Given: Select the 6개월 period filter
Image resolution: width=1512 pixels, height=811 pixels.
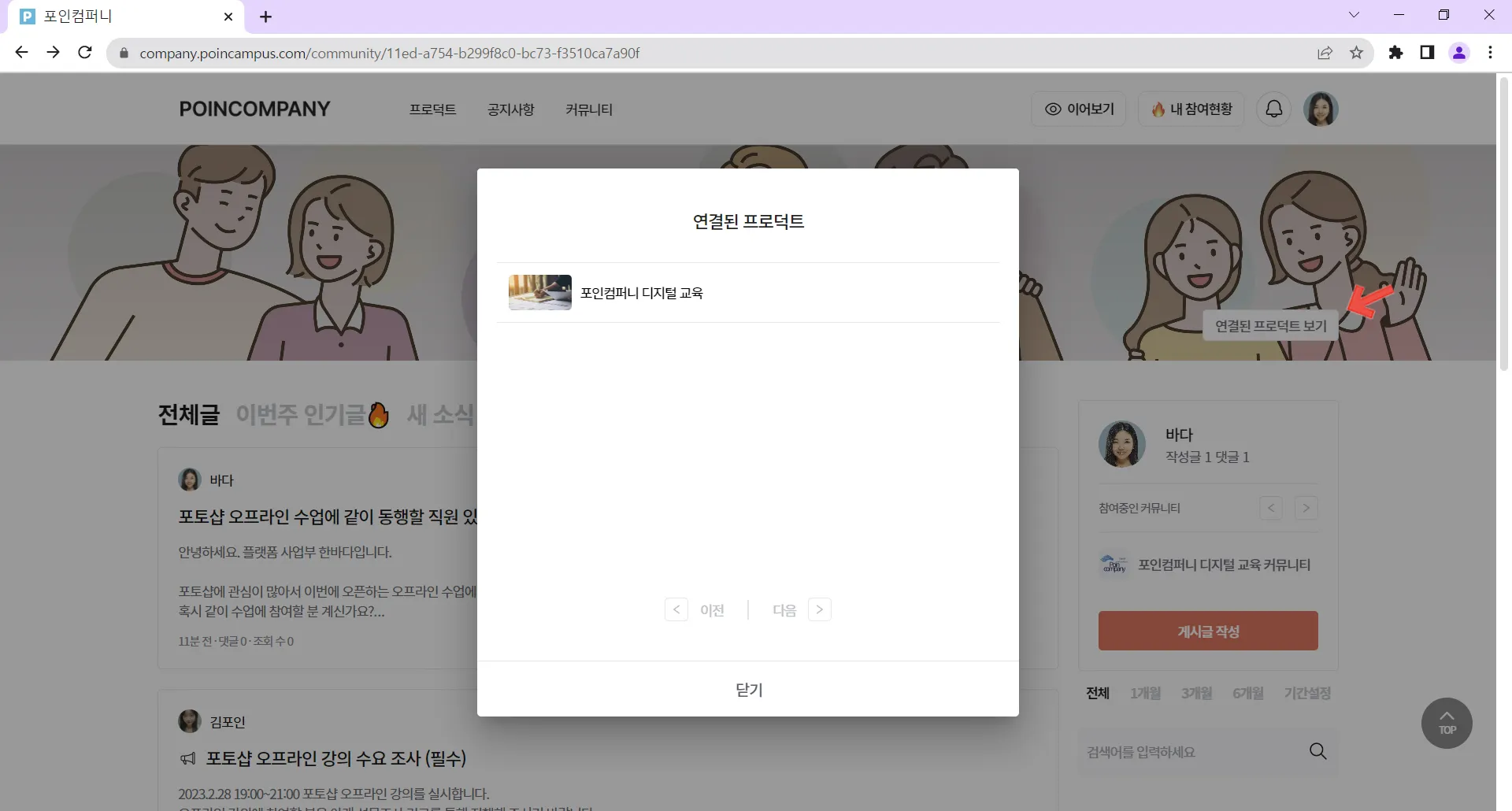Looking at the screenshot, I should (1248, 693).
